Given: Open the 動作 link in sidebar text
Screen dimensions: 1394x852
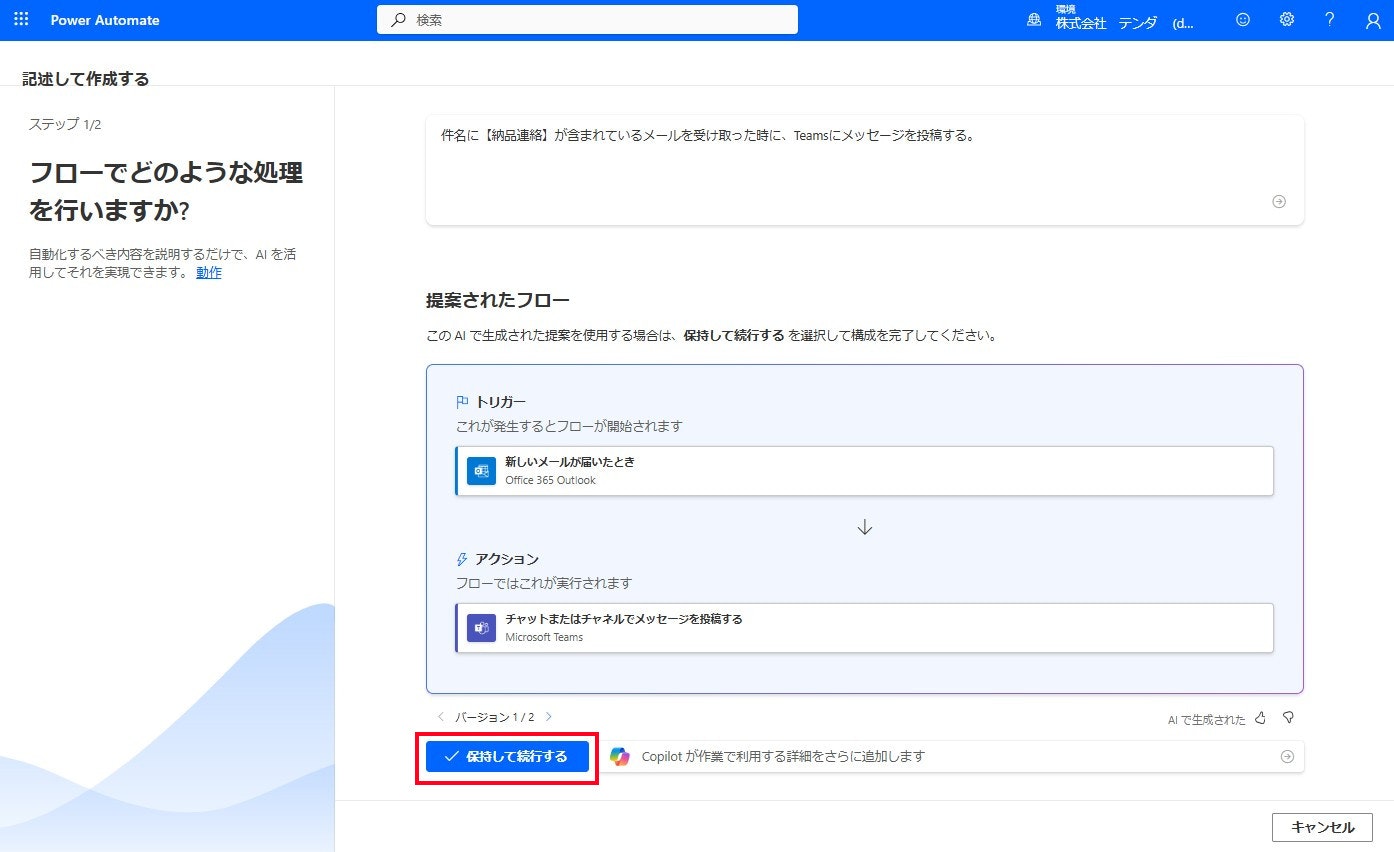Looking at the screenshot, I should [208, 272].
